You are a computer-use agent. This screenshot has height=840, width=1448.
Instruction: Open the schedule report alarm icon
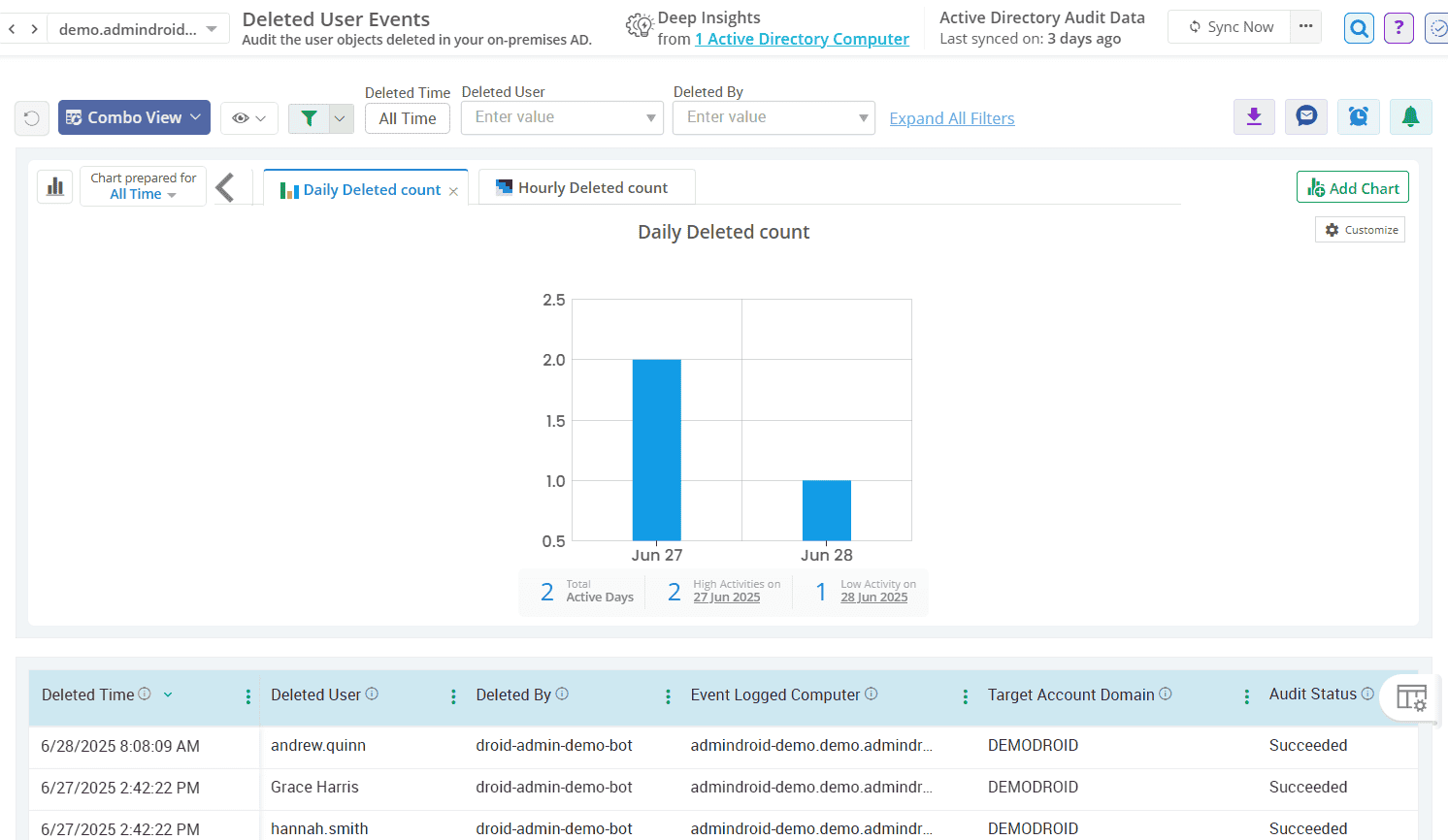[1359, 116]
